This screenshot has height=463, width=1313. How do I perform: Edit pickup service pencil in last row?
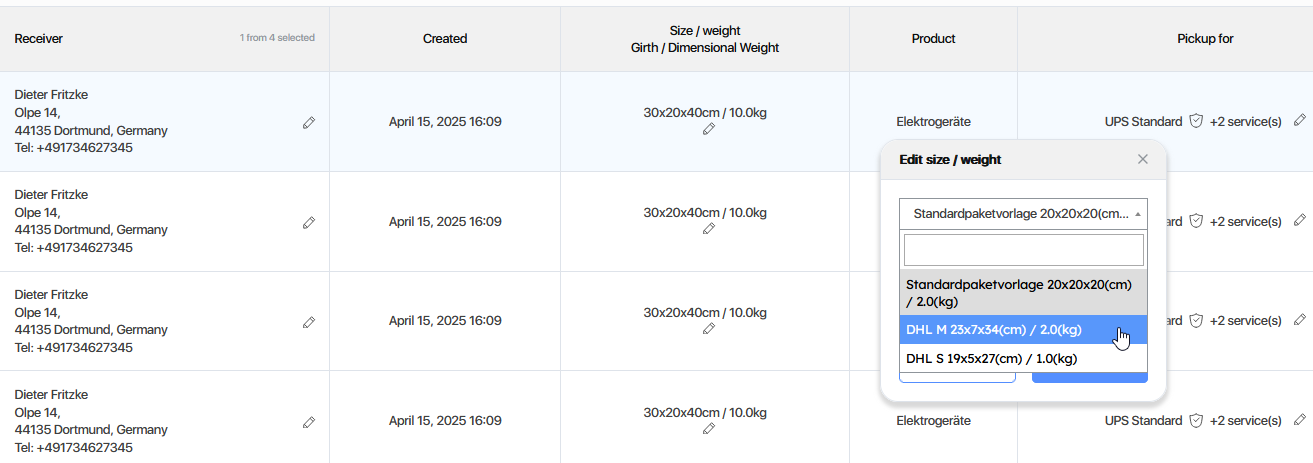tap(1300, 420)
